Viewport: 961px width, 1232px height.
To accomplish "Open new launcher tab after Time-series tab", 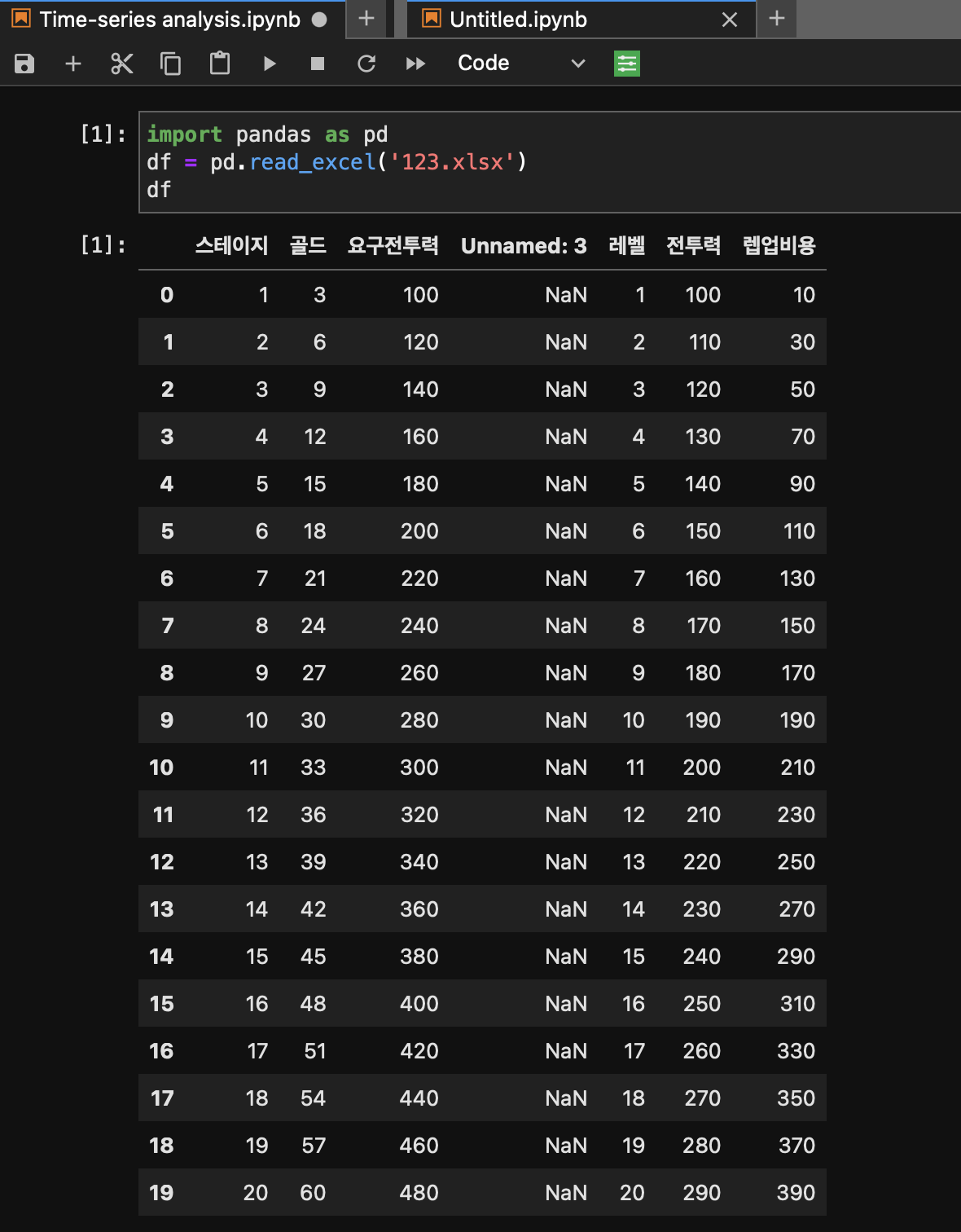I will click(x=366, y=19).
